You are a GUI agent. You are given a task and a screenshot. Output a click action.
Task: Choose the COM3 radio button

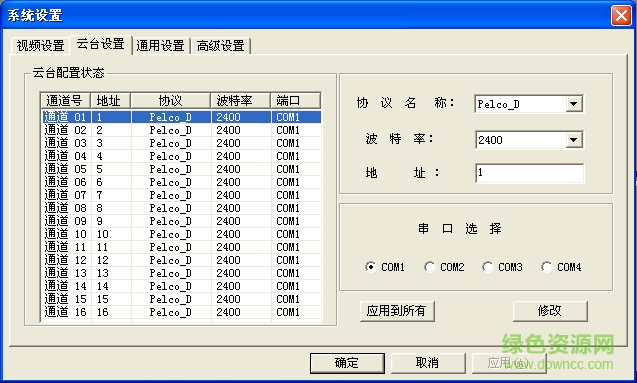(502, 267)
